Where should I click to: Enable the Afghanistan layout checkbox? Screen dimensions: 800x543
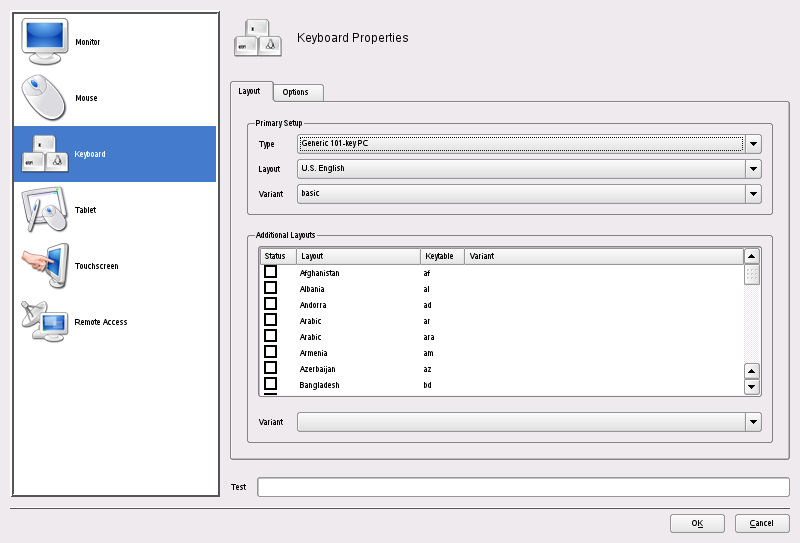[270, 272]
